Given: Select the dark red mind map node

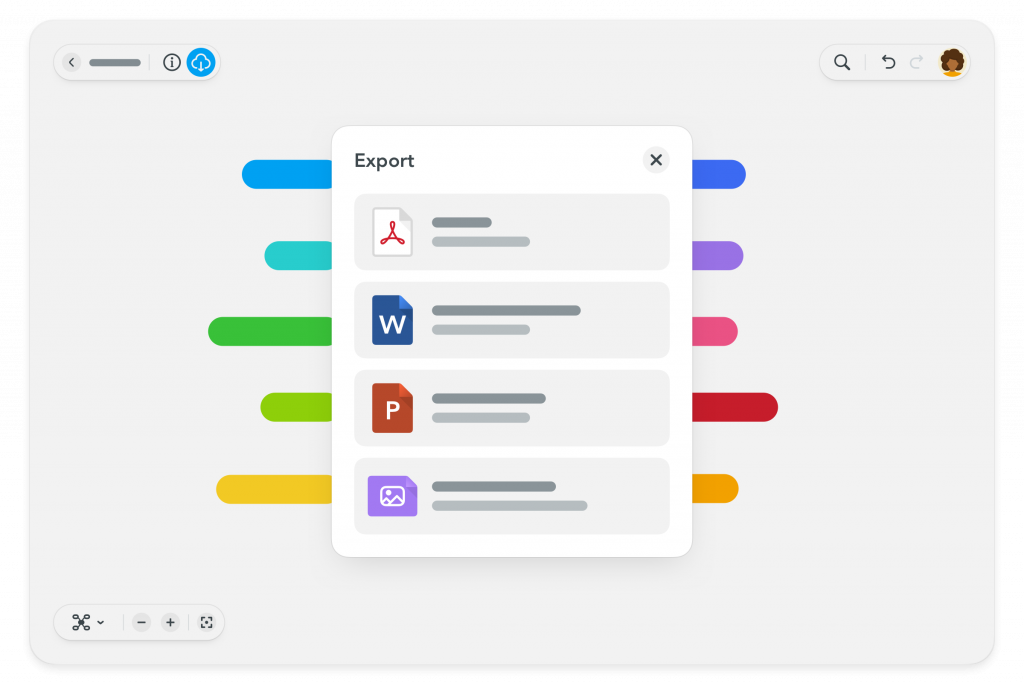Looking at the screenshot, I should click(735, 407).
